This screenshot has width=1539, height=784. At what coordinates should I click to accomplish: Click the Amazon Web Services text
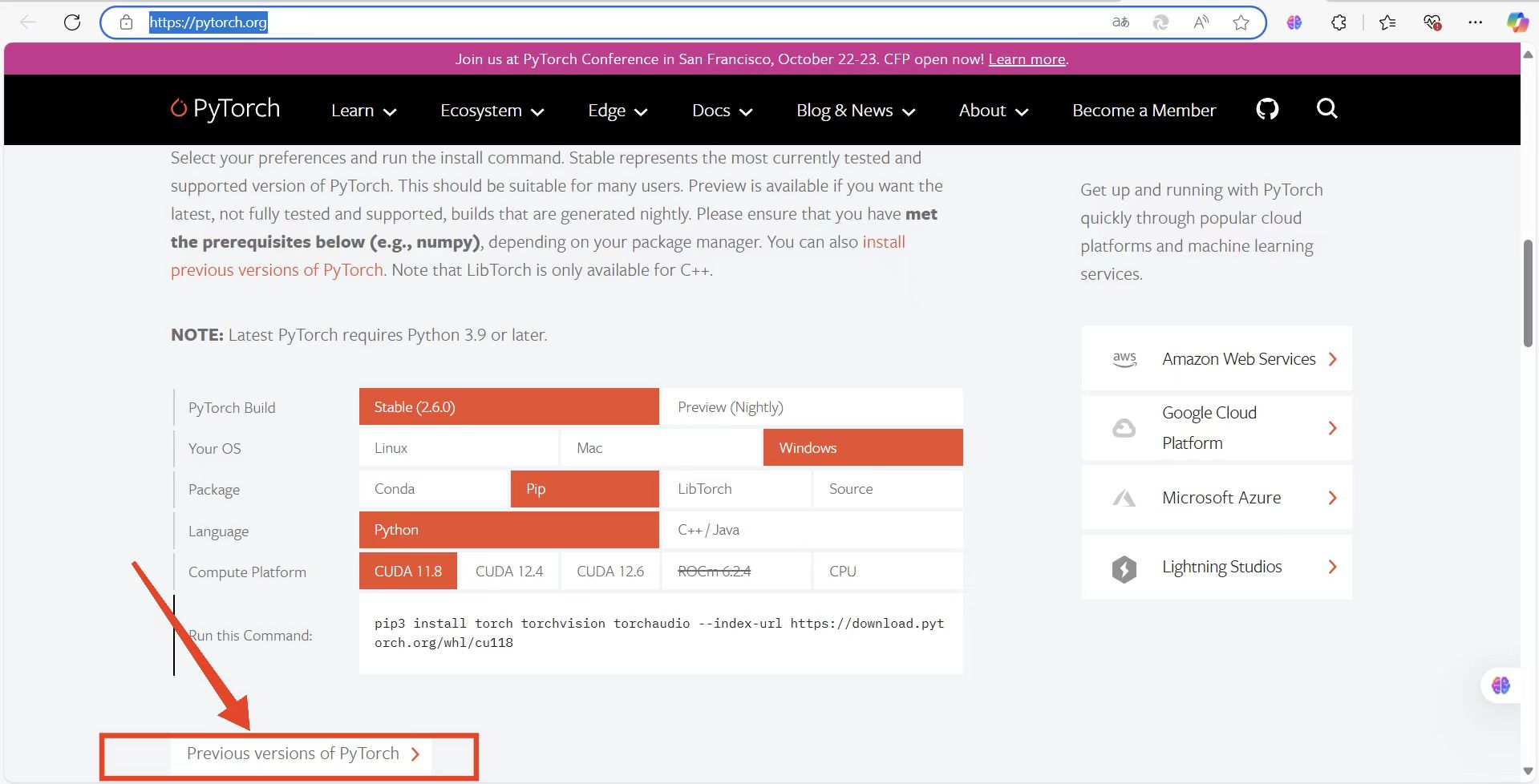coord(1239,359)
